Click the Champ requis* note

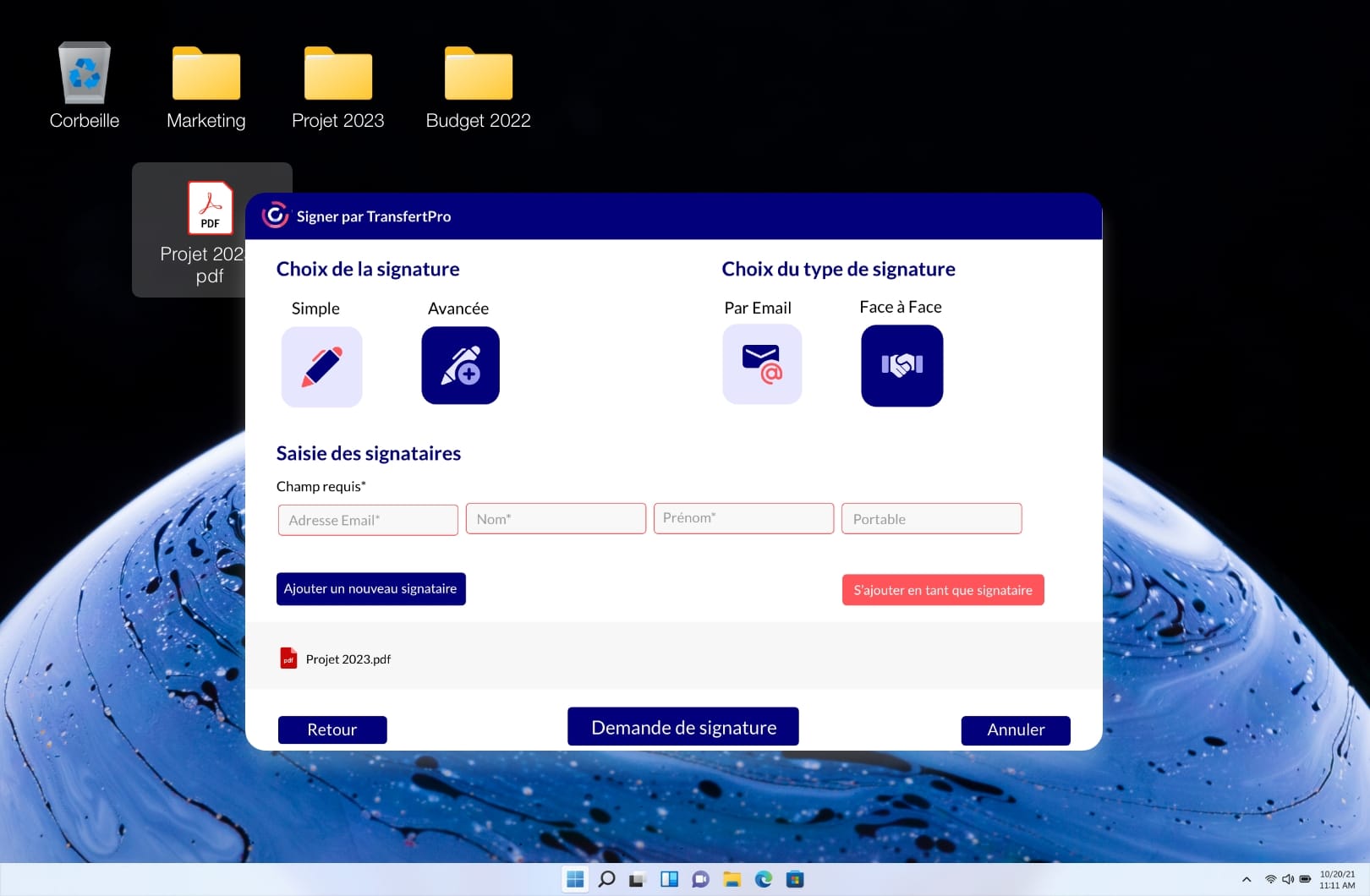(x=321, y=486)
